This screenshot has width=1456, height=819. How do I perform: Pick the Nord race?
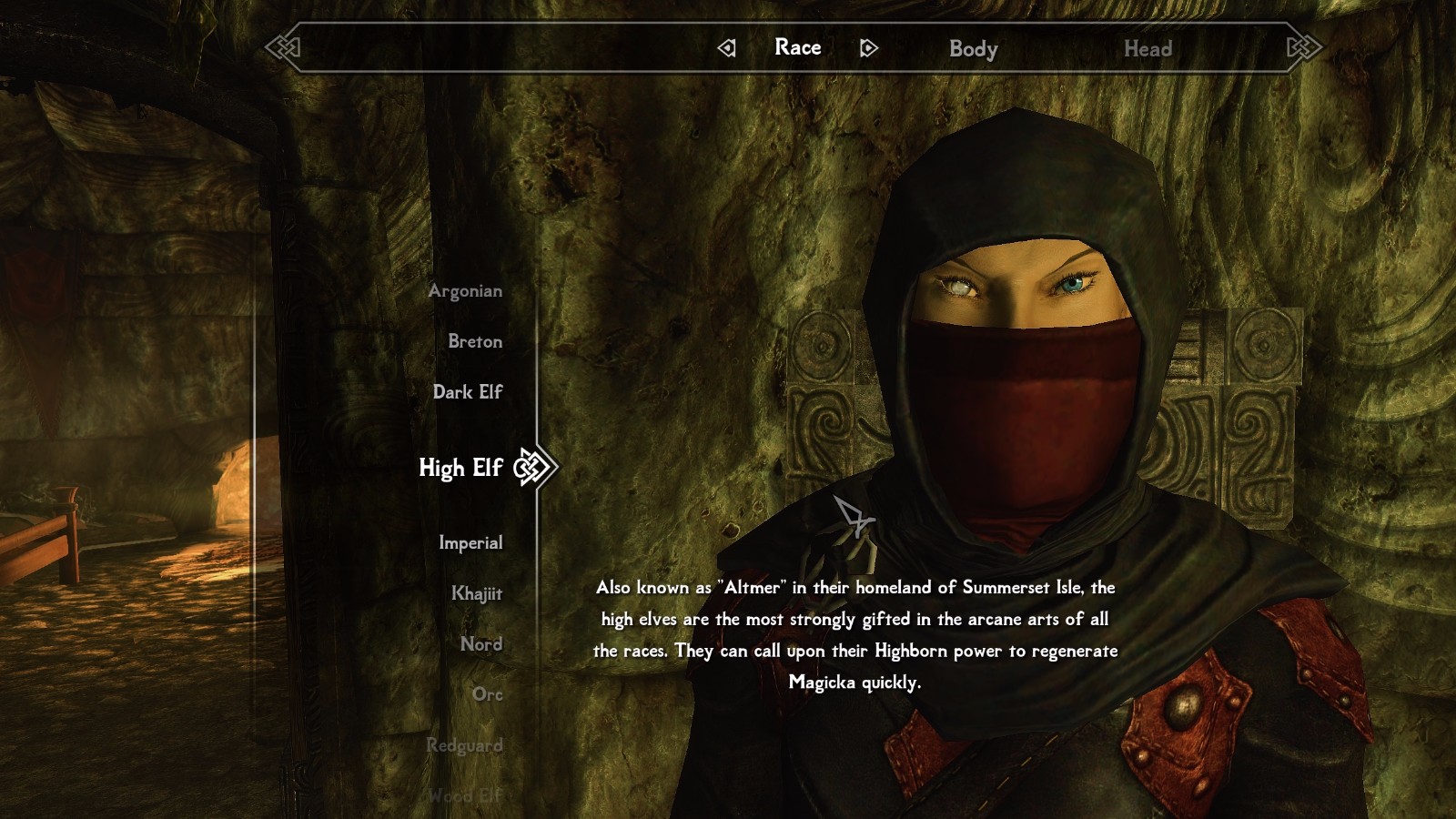[480, 644]
